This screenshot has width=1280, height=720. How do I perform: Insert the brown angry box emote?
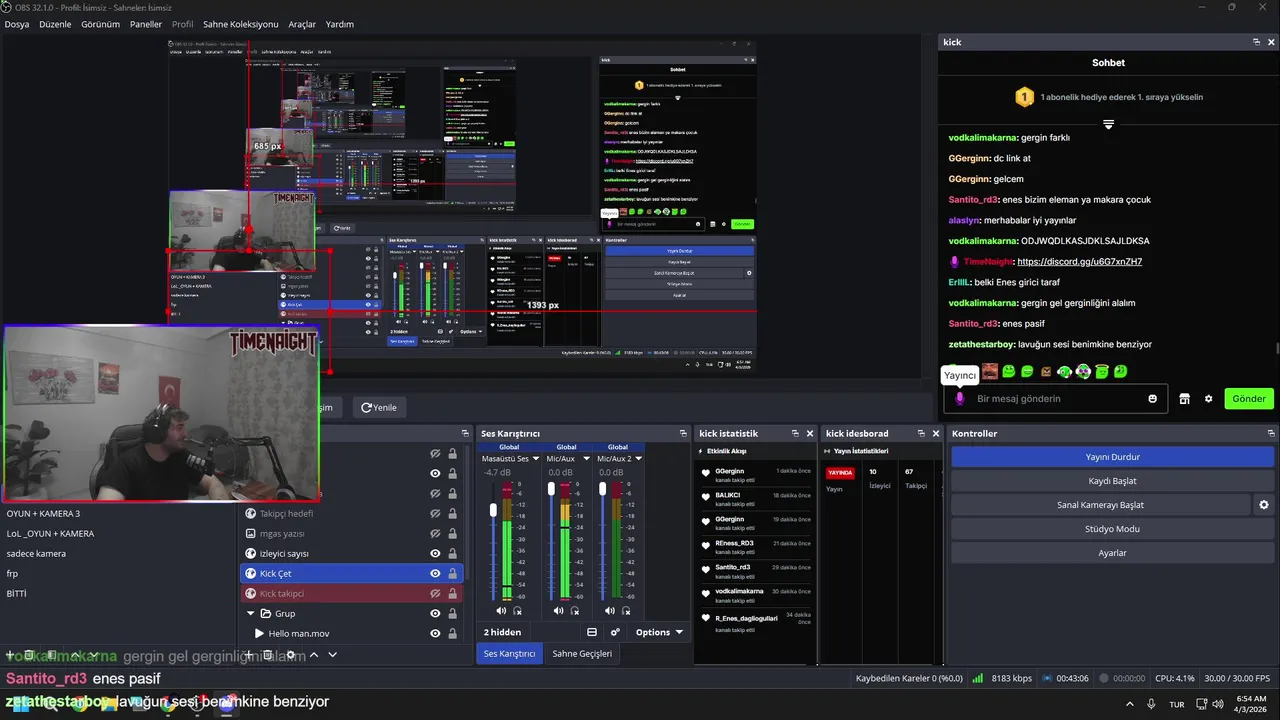(x=1046, y=372)
